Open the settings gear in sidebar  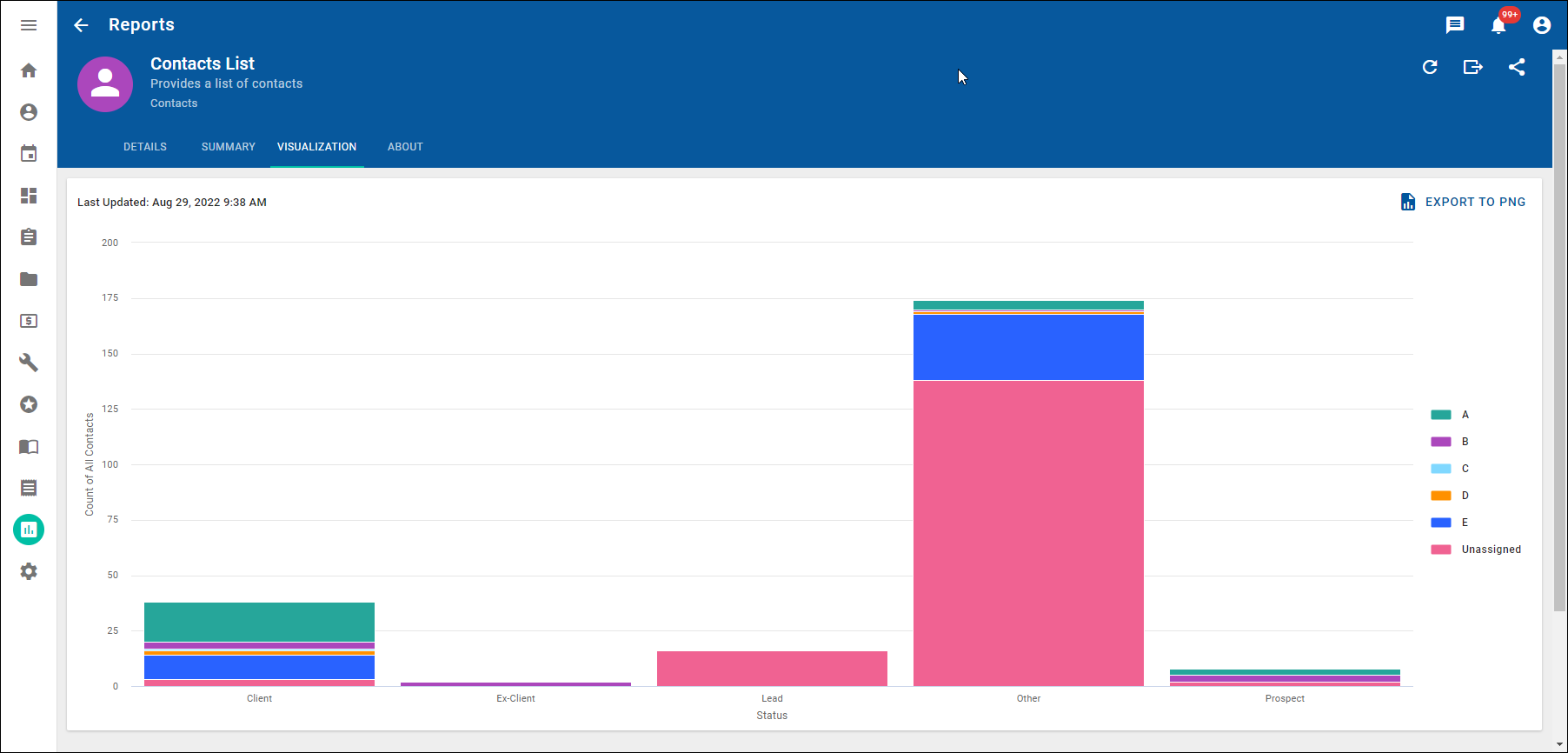29,571
